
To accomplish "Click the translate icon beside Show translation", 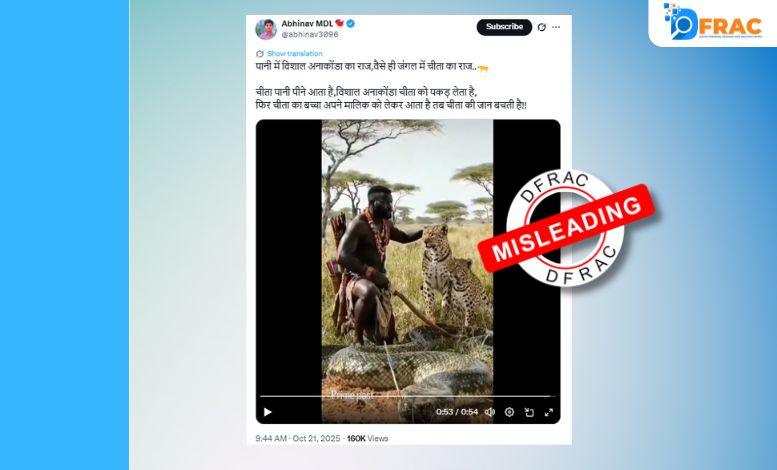I will coord(260,54).
